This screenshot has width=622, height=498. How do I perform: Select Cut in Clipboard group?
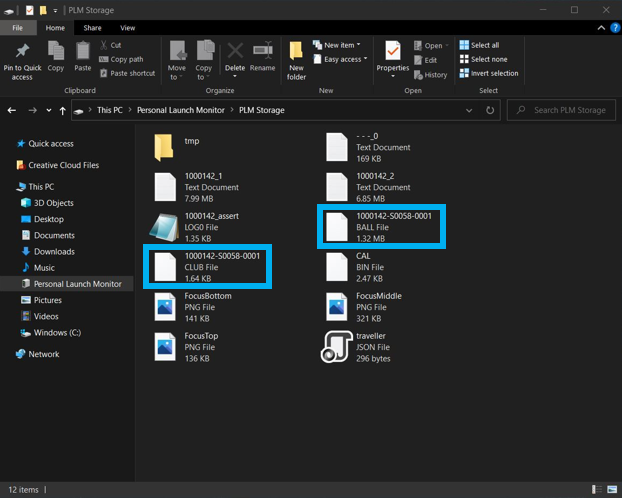[111, 45]
